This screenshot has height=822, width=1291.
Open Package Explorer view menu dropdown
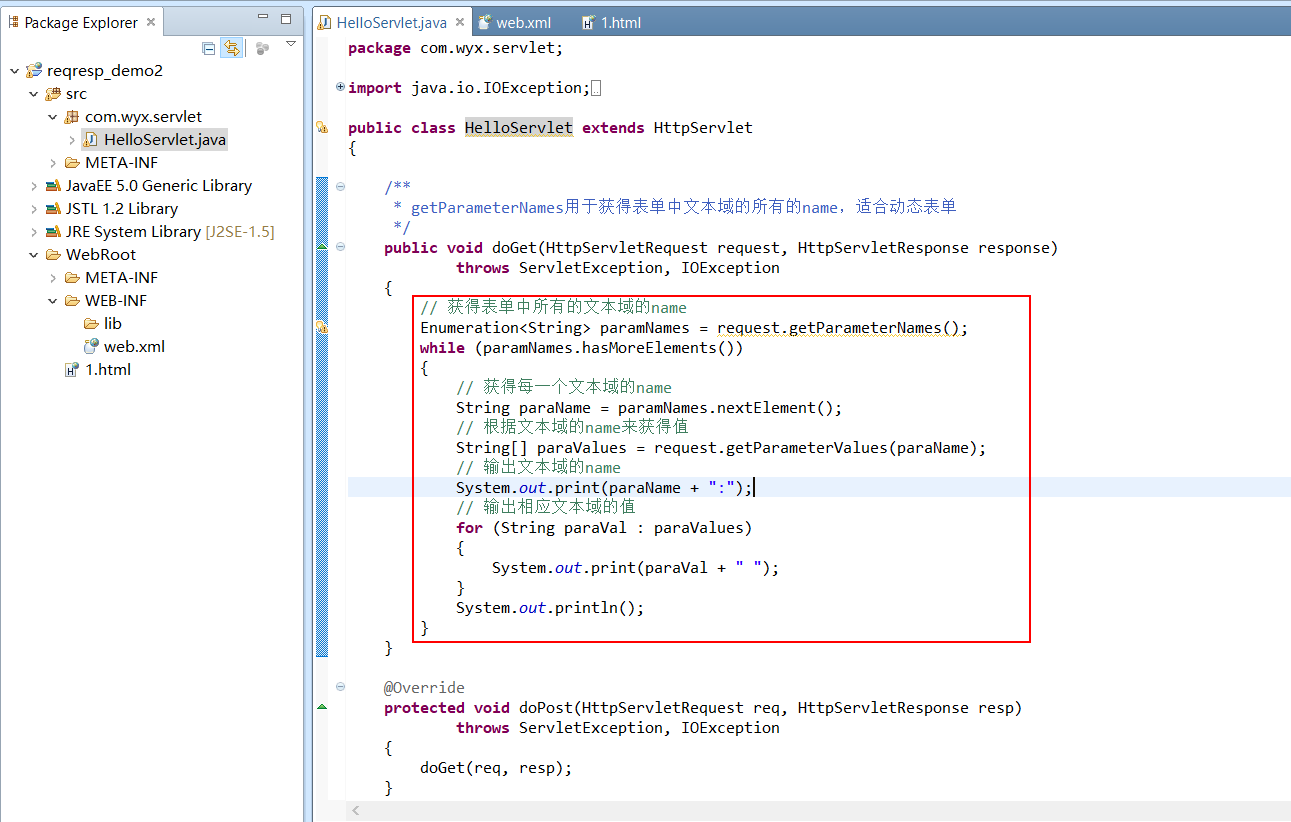(x=291, y=44)
